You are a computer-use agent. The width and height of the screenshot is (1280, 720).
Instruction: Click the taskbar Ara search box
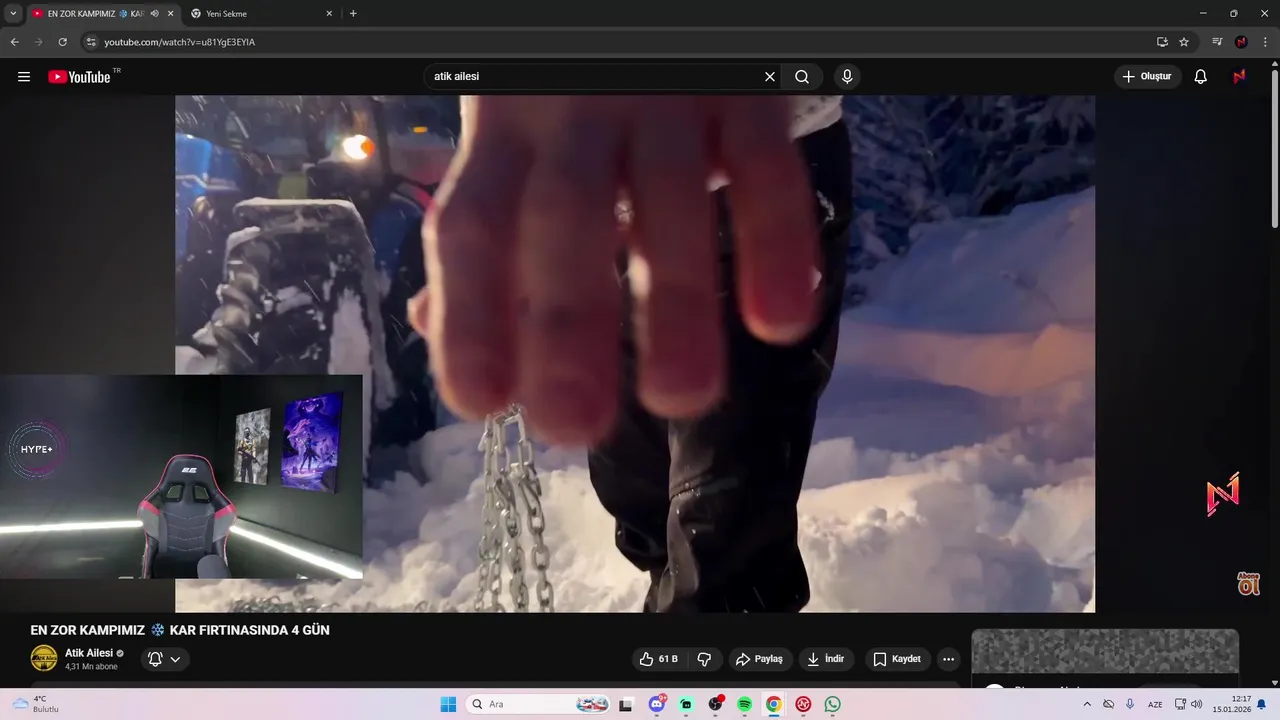(540, 704)
